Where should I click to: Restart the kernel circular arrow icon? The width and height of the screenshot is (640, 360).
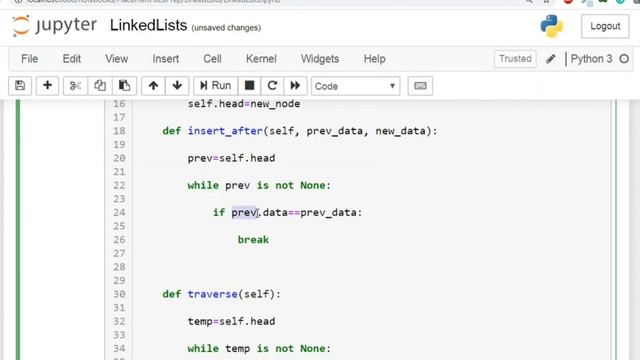(272, 86)
